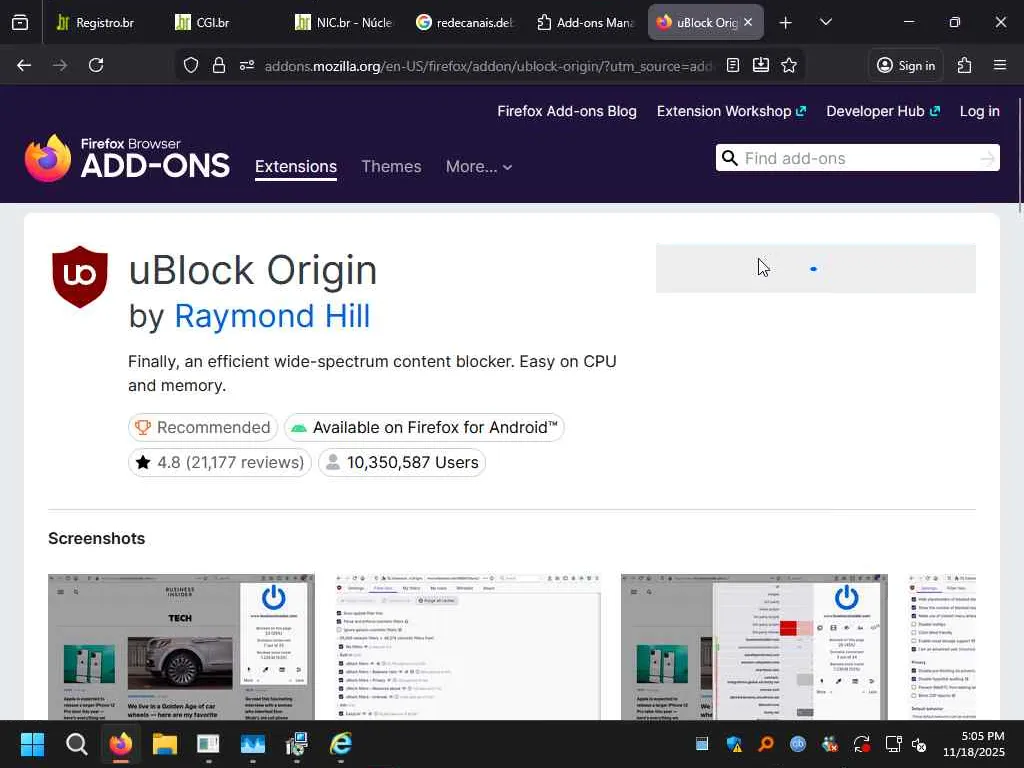Open Windows taskbar search
The image size is (1024, 768).
tap(76, 744)
